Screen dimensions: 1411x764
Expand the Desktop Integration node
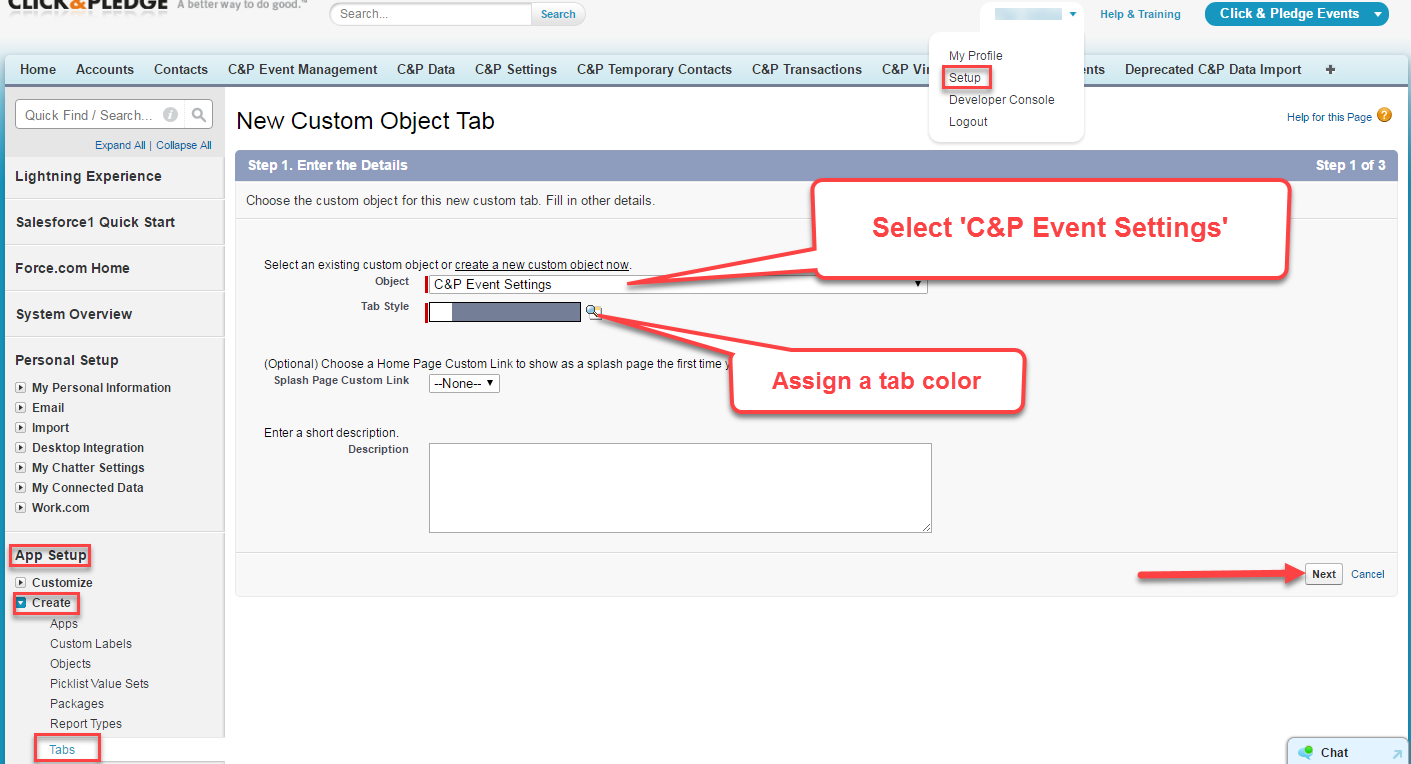[20, 447]
